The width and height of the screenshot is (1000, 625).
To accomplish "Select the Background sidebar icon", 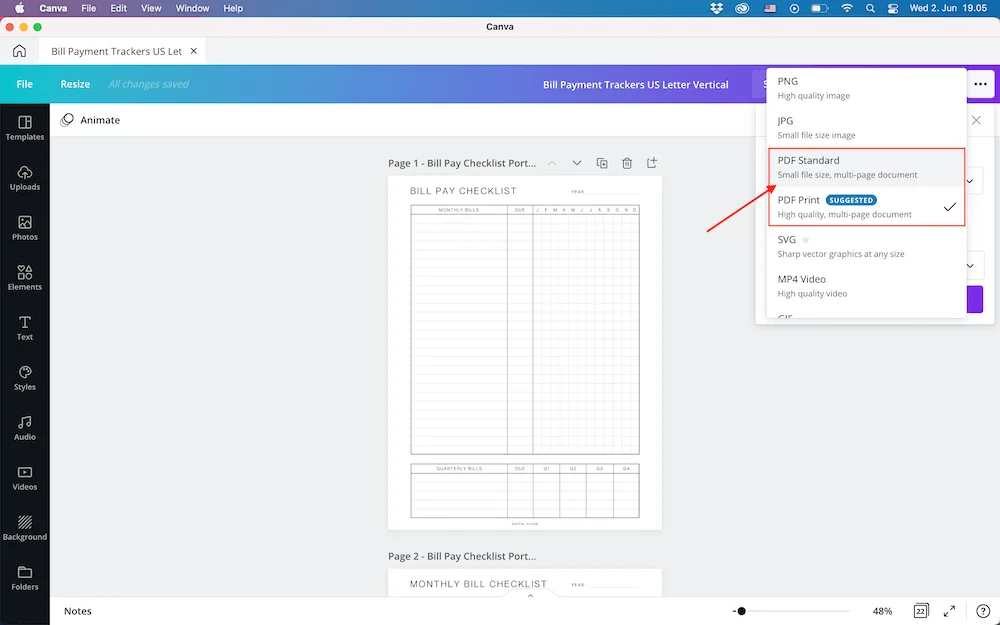I will click(x=25, y=530).
